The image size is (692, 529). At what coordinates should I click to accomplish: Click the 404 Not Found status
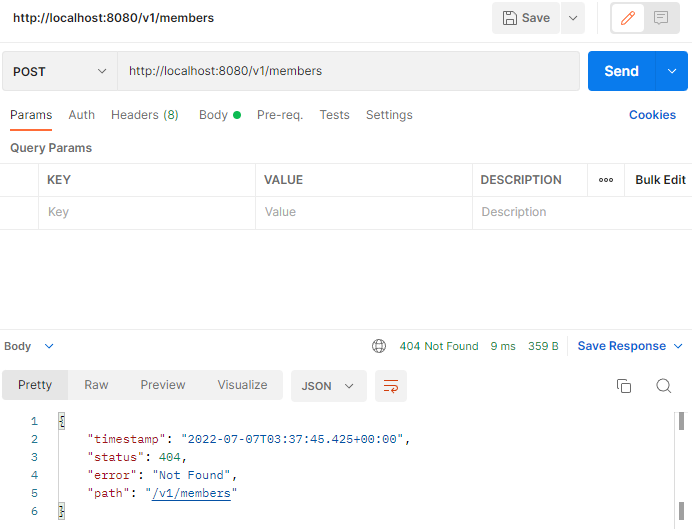click(439, 346)
